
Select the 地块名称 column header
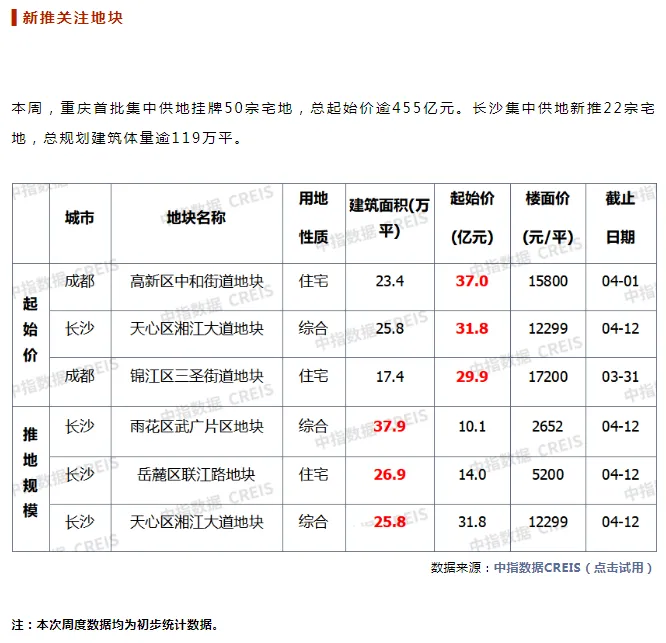(x=197, y=218)
